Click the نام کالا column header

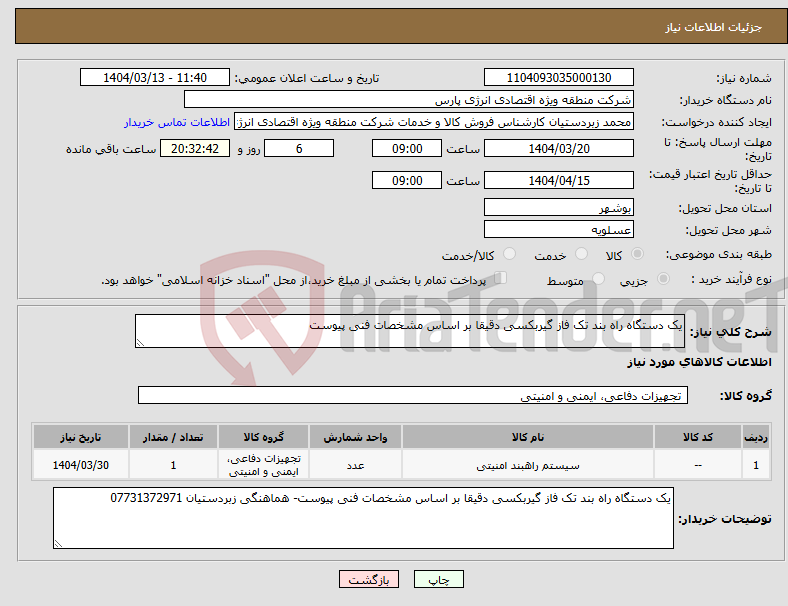click(528, 437)
